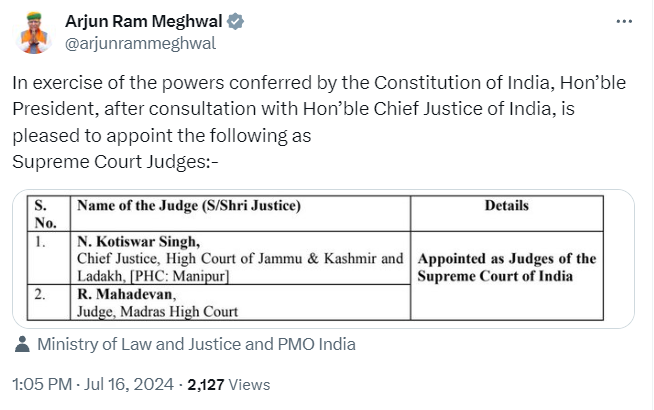Open Arjun Ram Meghwal's profile avatar

[x=33, y=32]
